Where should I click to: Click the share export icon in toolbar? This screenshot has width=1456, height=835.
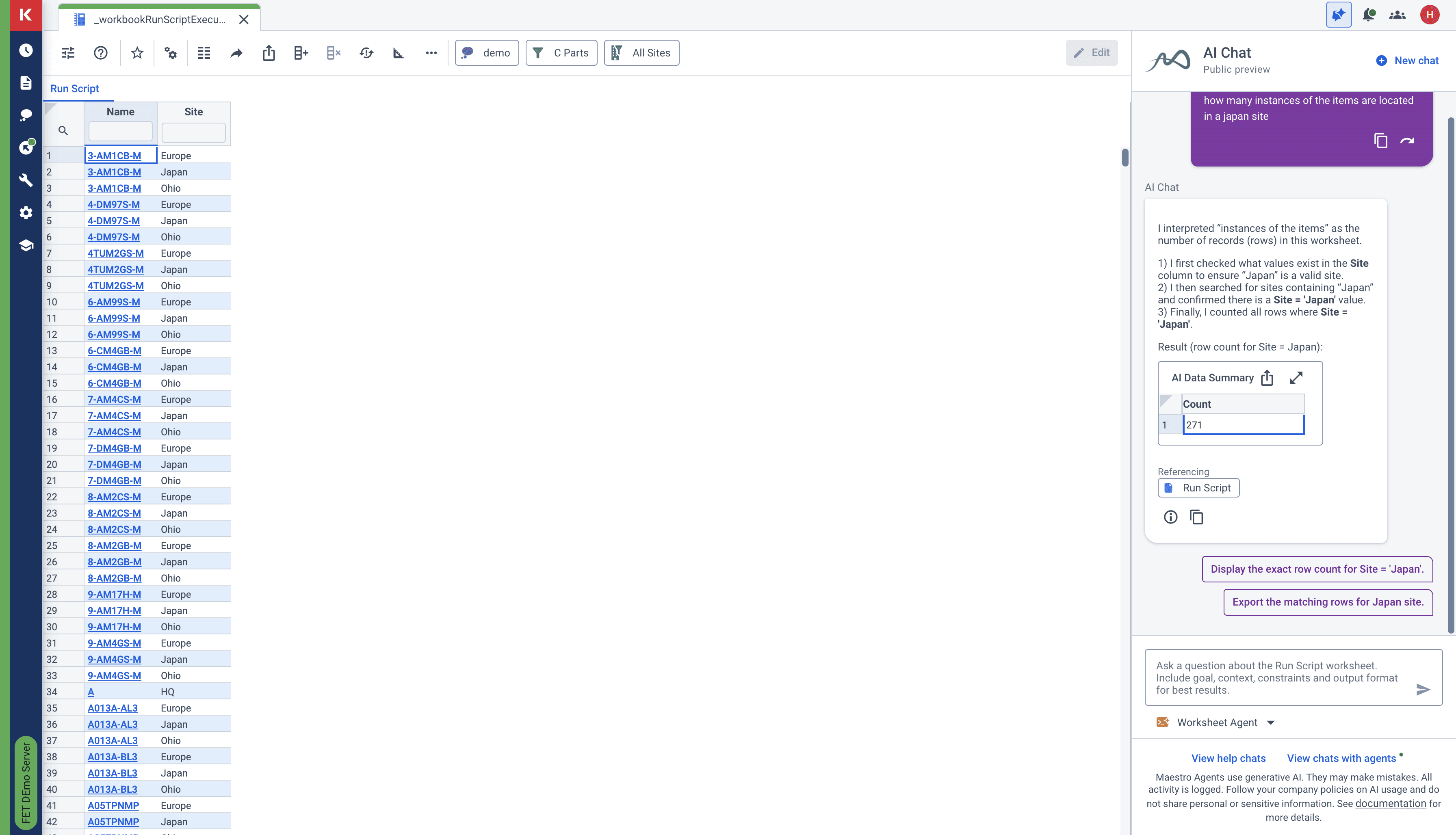click(x=269, y=53)
